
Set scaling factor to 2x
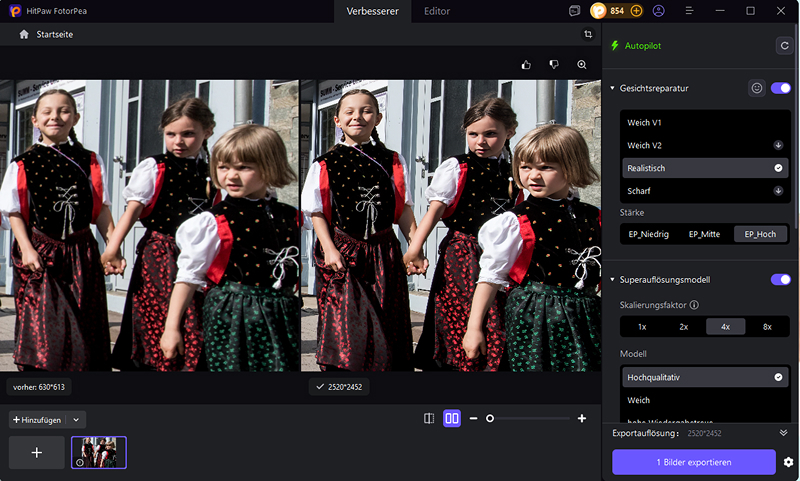[x=684, y=327]
